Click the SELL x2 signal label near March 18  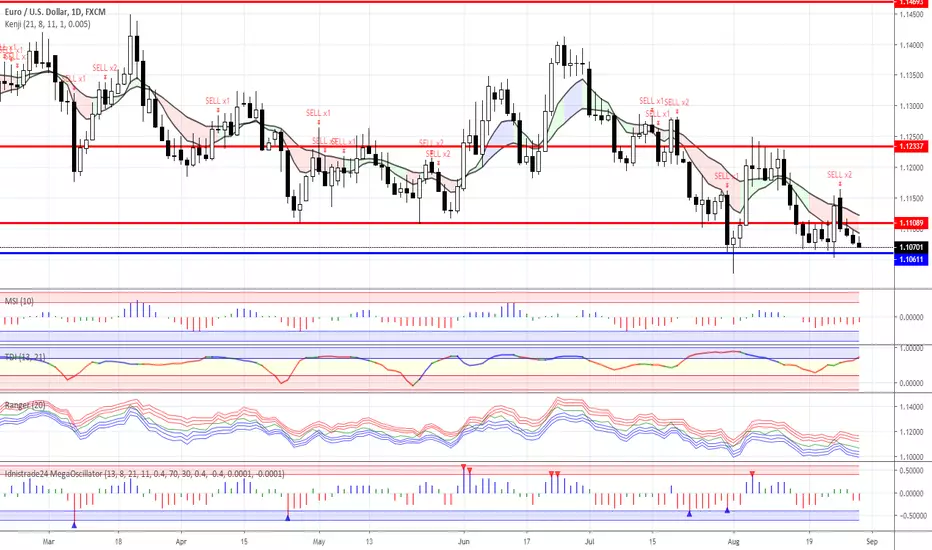coord(105,68)
